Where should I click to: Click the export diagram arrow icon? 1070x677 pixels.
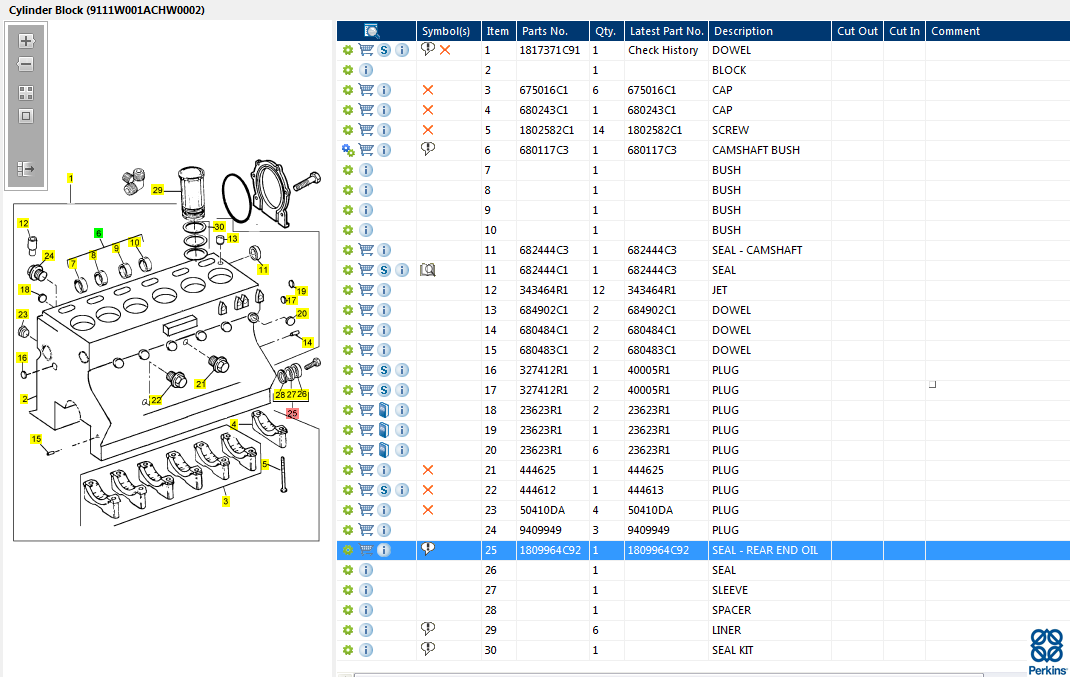click(x=26, y=169)
